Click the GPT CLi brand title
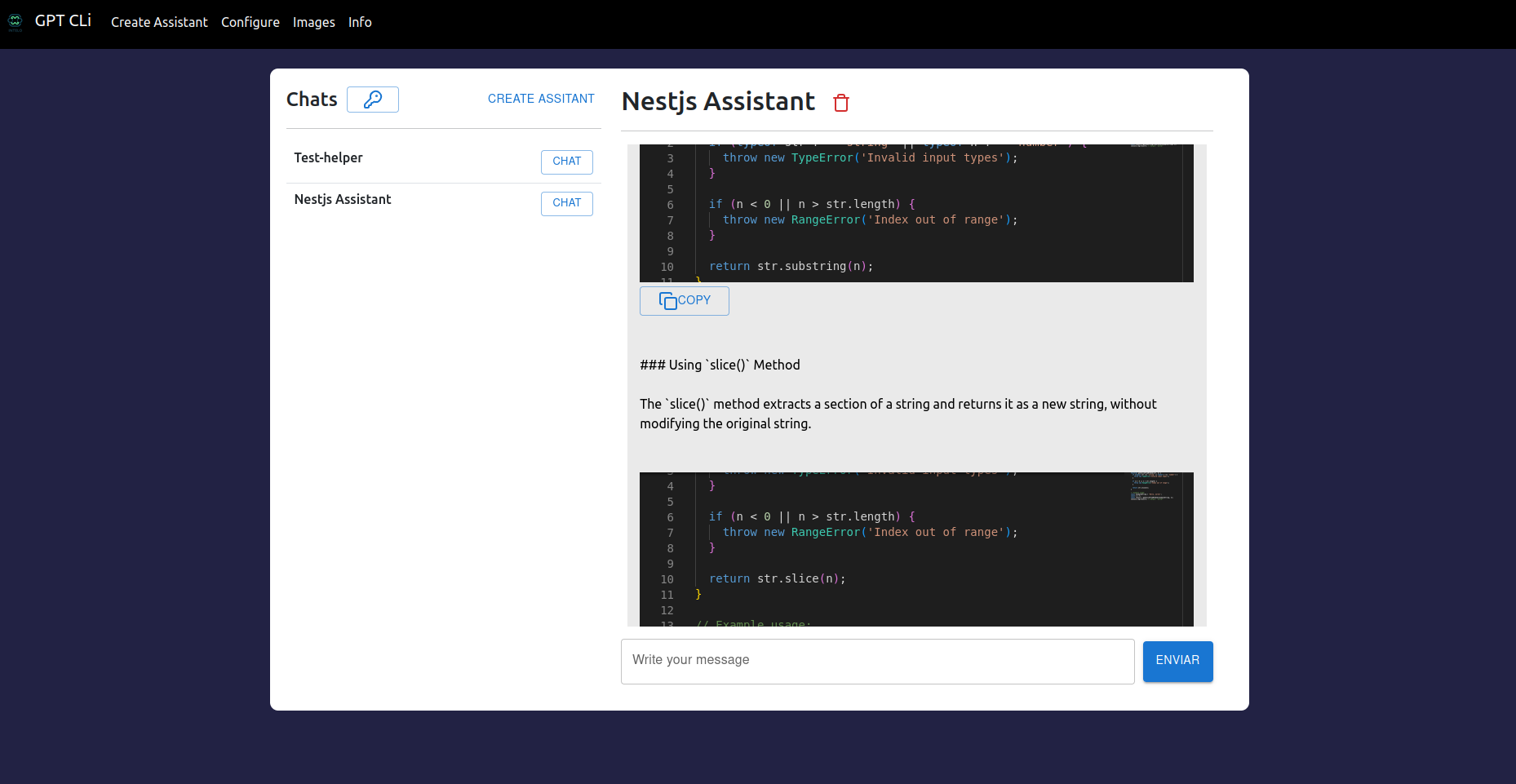 coord(63,21)
